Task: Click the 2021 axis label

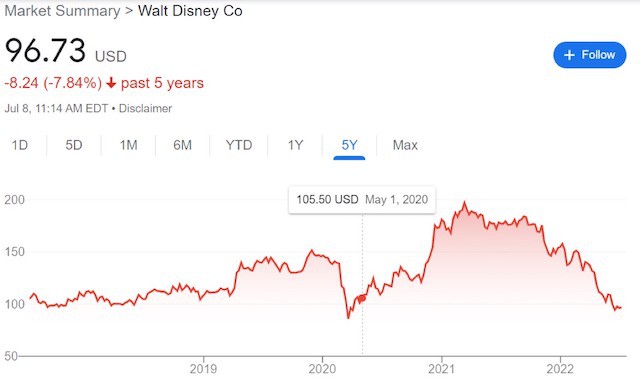Action: click(x=441, y=369)
